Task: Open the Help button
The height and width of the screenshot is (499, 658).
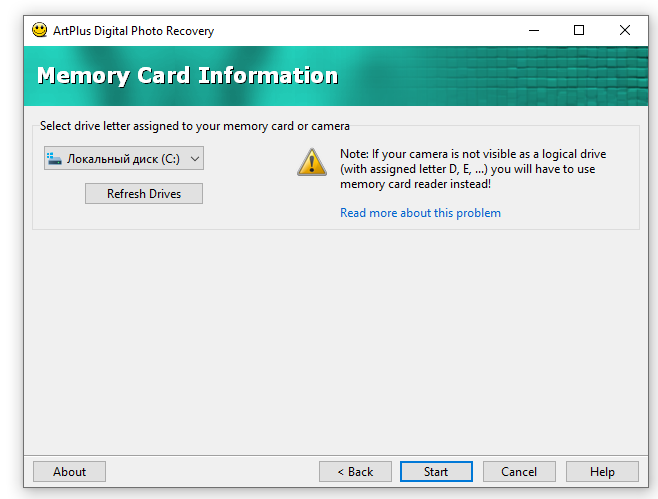Action: tap(602, 472)
